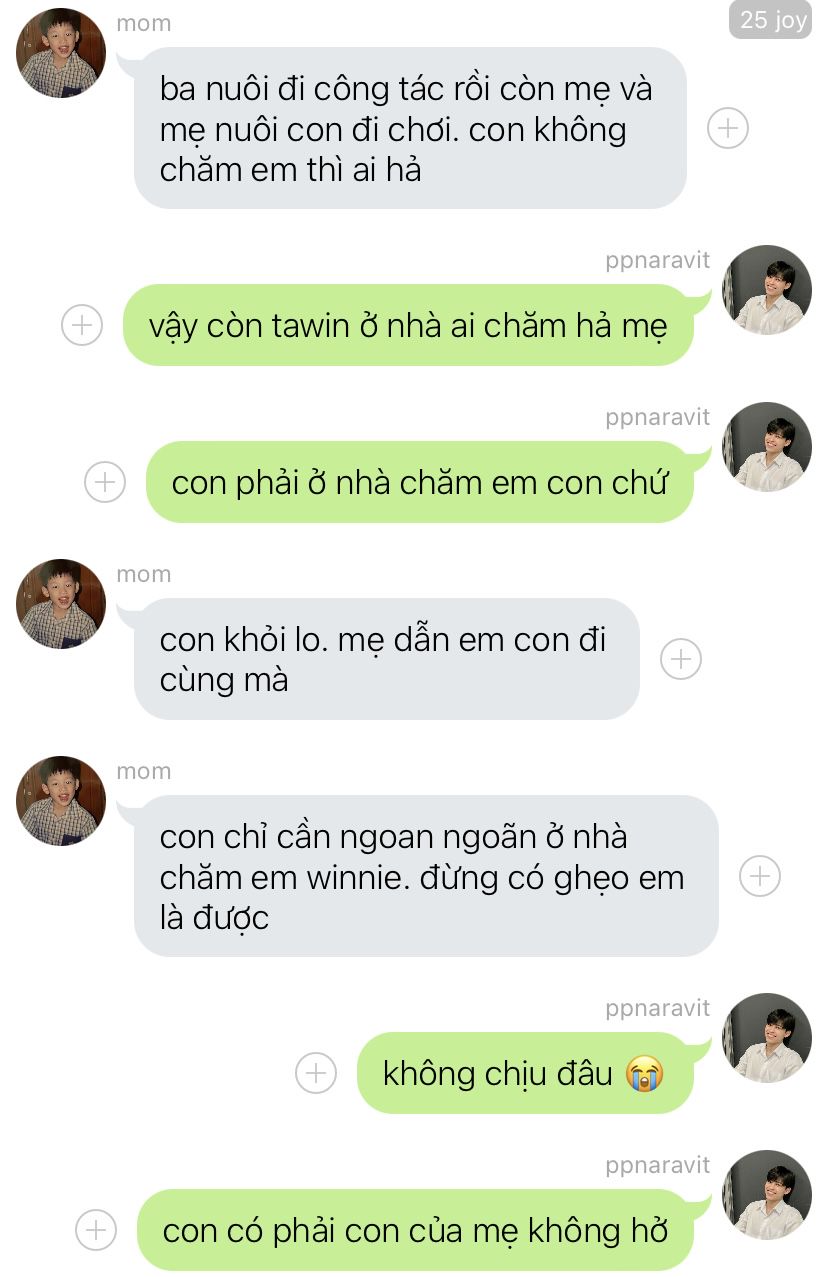Open ppnaravit avatar beside "con phải ở nhà"
This screenshot has height=1277, width=828.
(x=767, y=447)
